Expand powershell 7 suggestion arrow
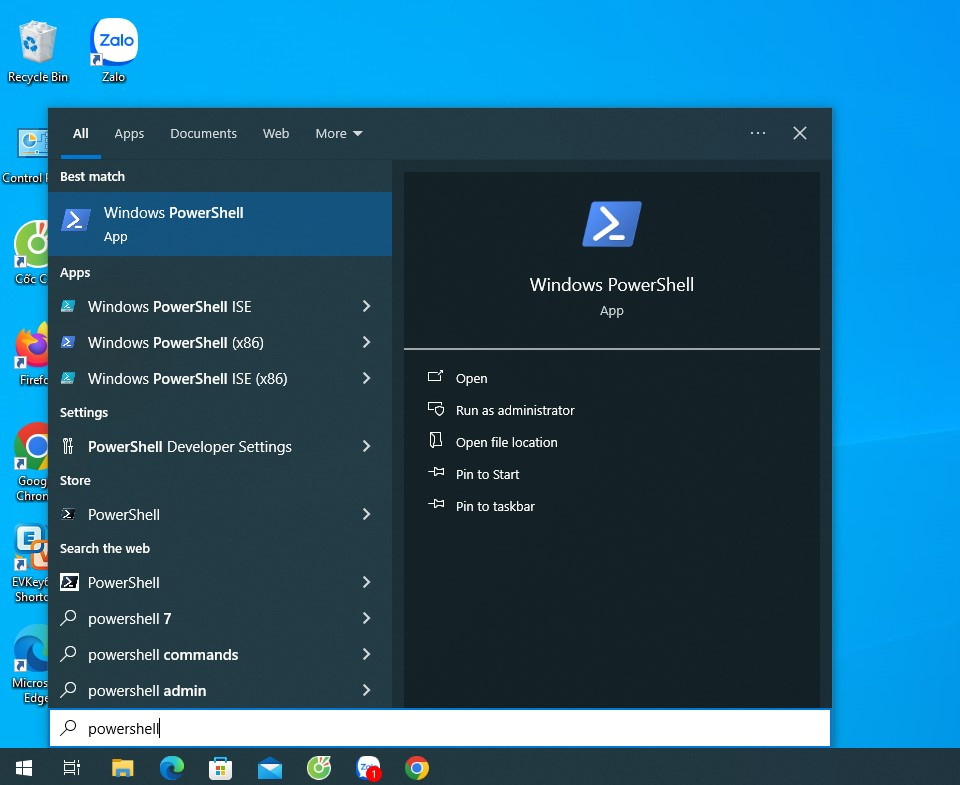 click(366, 618)
